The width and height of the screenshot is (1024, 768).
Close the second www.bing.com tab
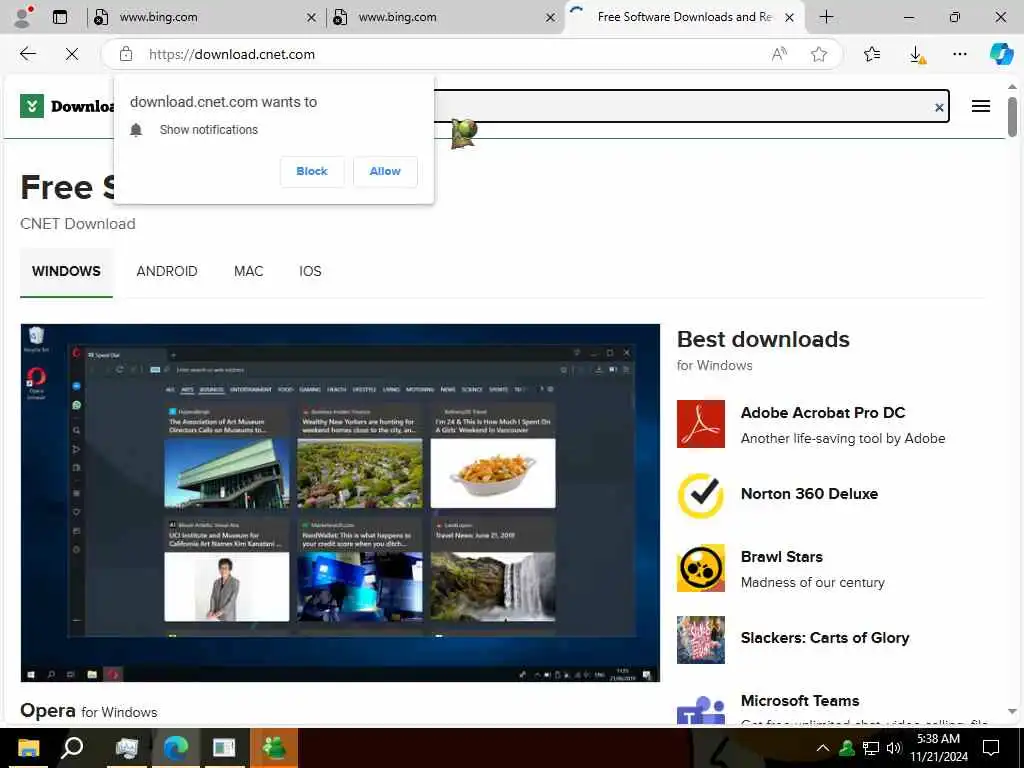point(551,18)
